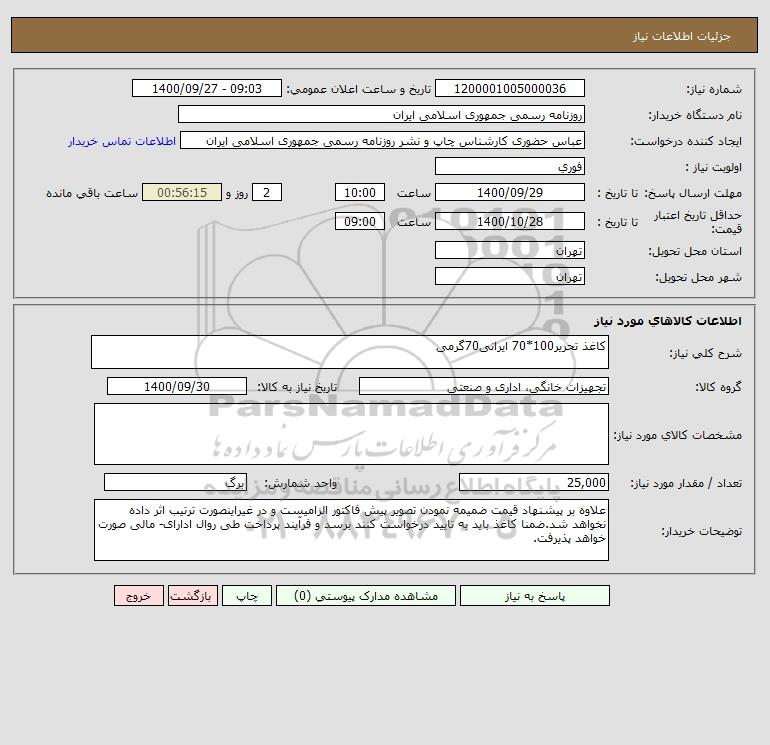Click تاریخ و ساعت اعلان عمومی label
The width and height of the screenshot is (770, 745).
358,89
